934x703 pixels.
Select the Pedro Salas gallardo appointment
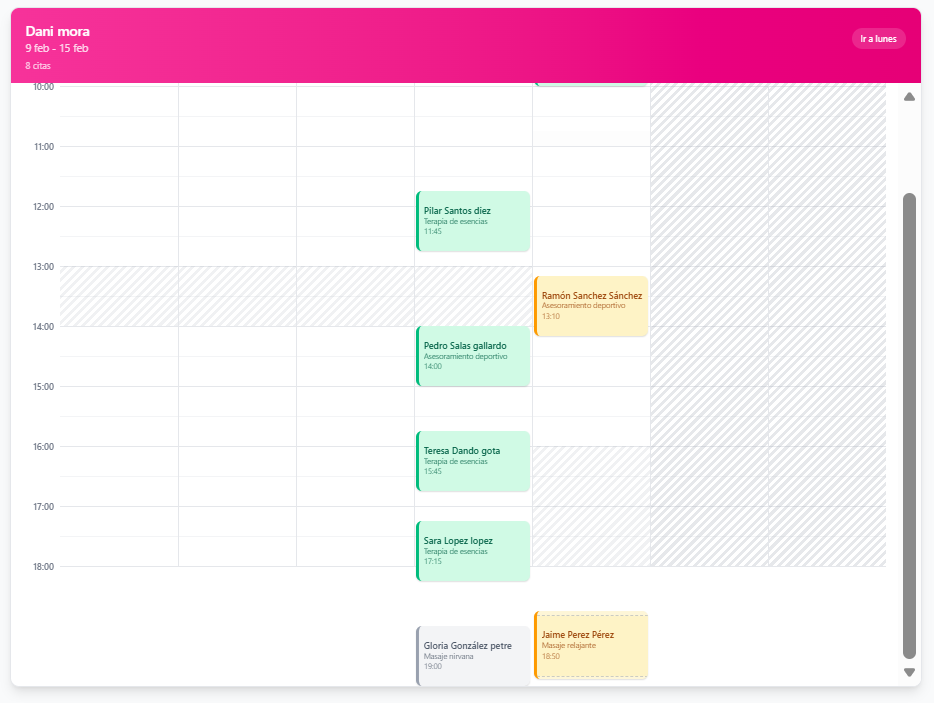coord(472,356)
